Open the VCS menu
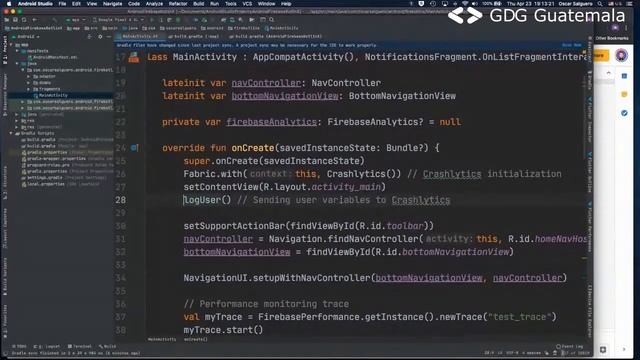This screenshot has height=360, width=640. coord(247,4)
